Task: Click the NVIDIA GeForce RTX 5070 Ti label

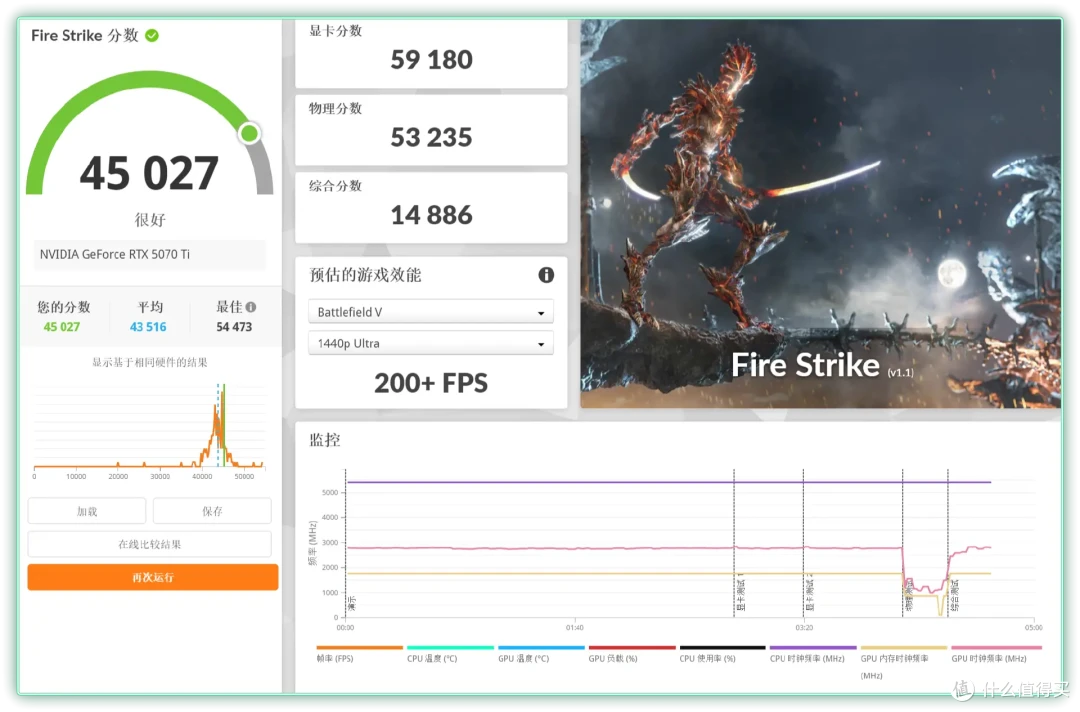Action: pyautogui.click(x=115, y=254)
